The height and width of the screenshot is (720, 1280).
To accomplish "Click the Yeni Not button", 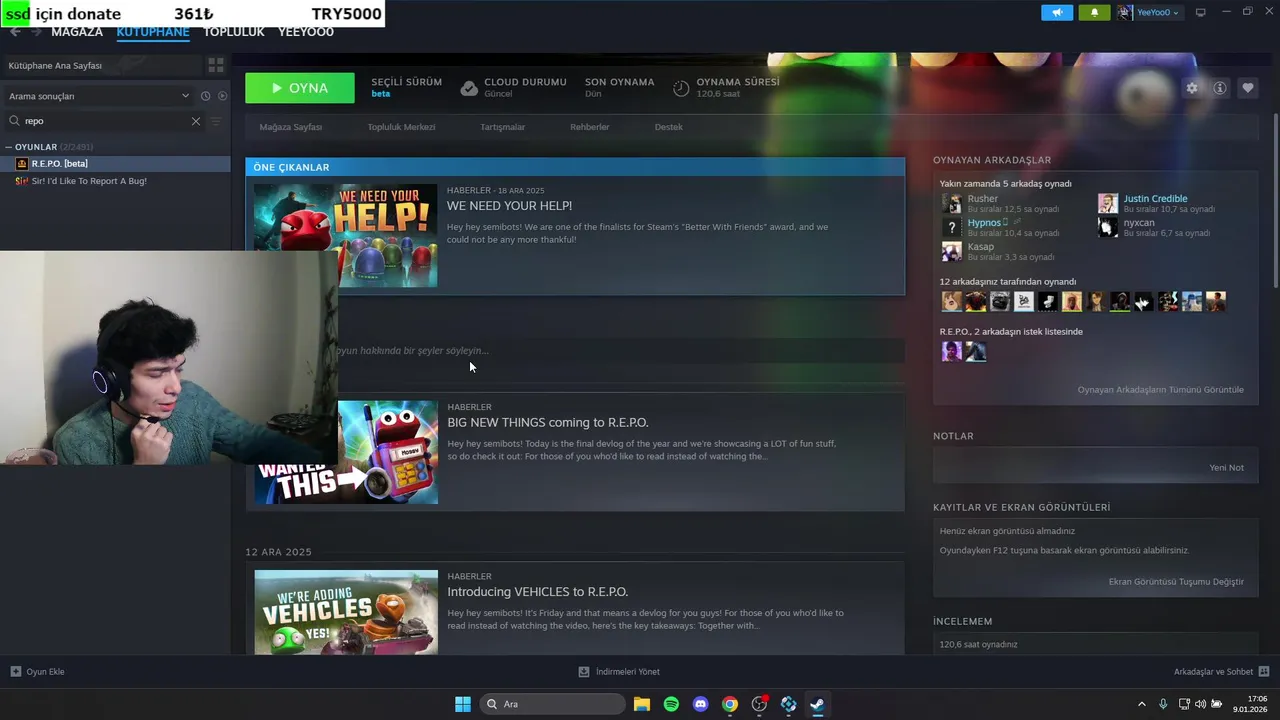I will click(x=1227, y=468).
